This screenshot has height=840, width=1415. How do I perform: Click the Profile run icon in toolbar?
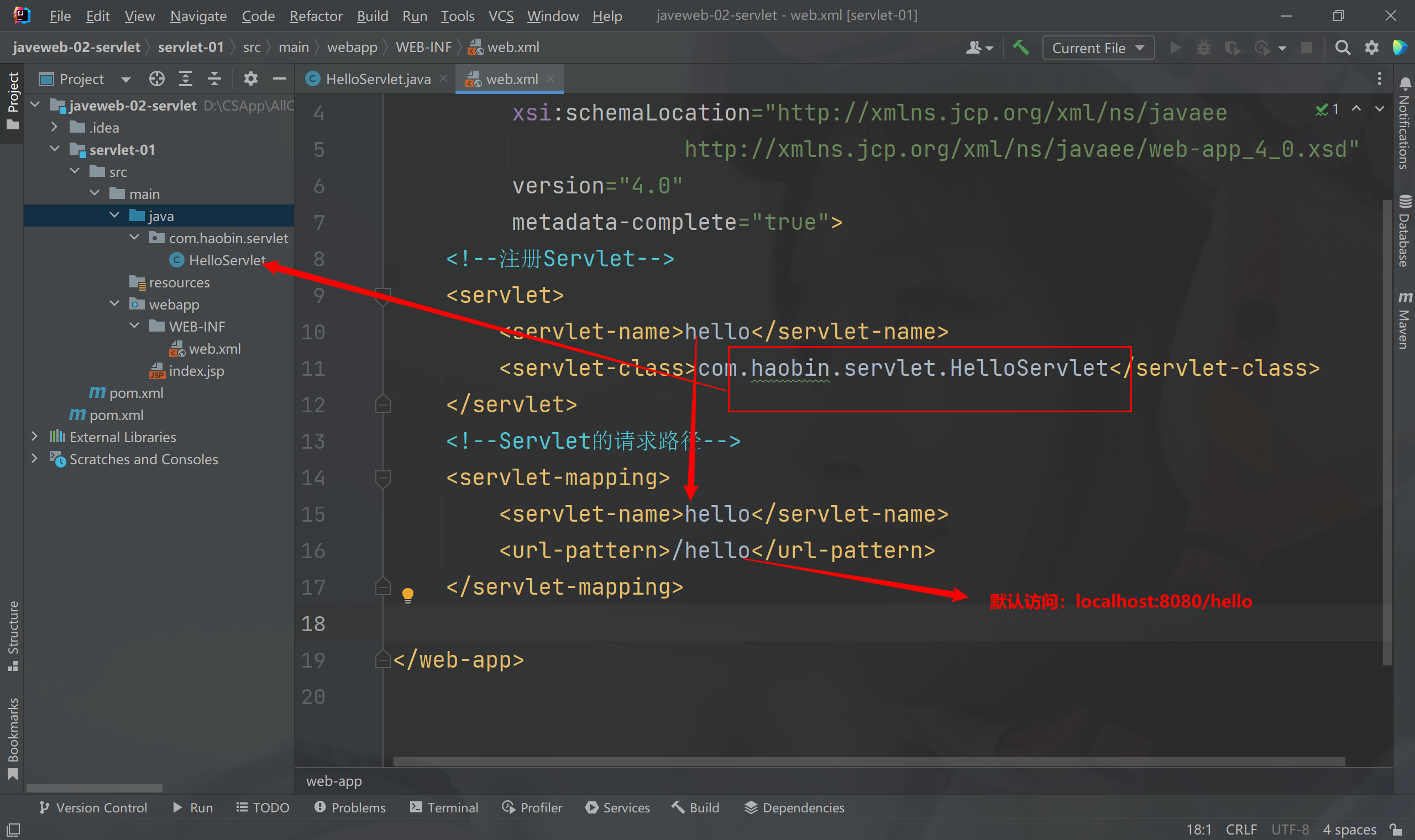[1261, 48]
